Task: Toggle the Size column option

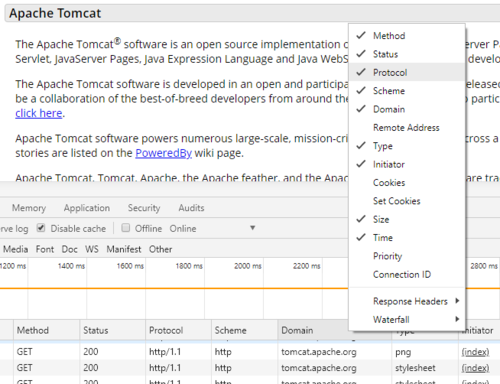Action: tap(407, 219)
